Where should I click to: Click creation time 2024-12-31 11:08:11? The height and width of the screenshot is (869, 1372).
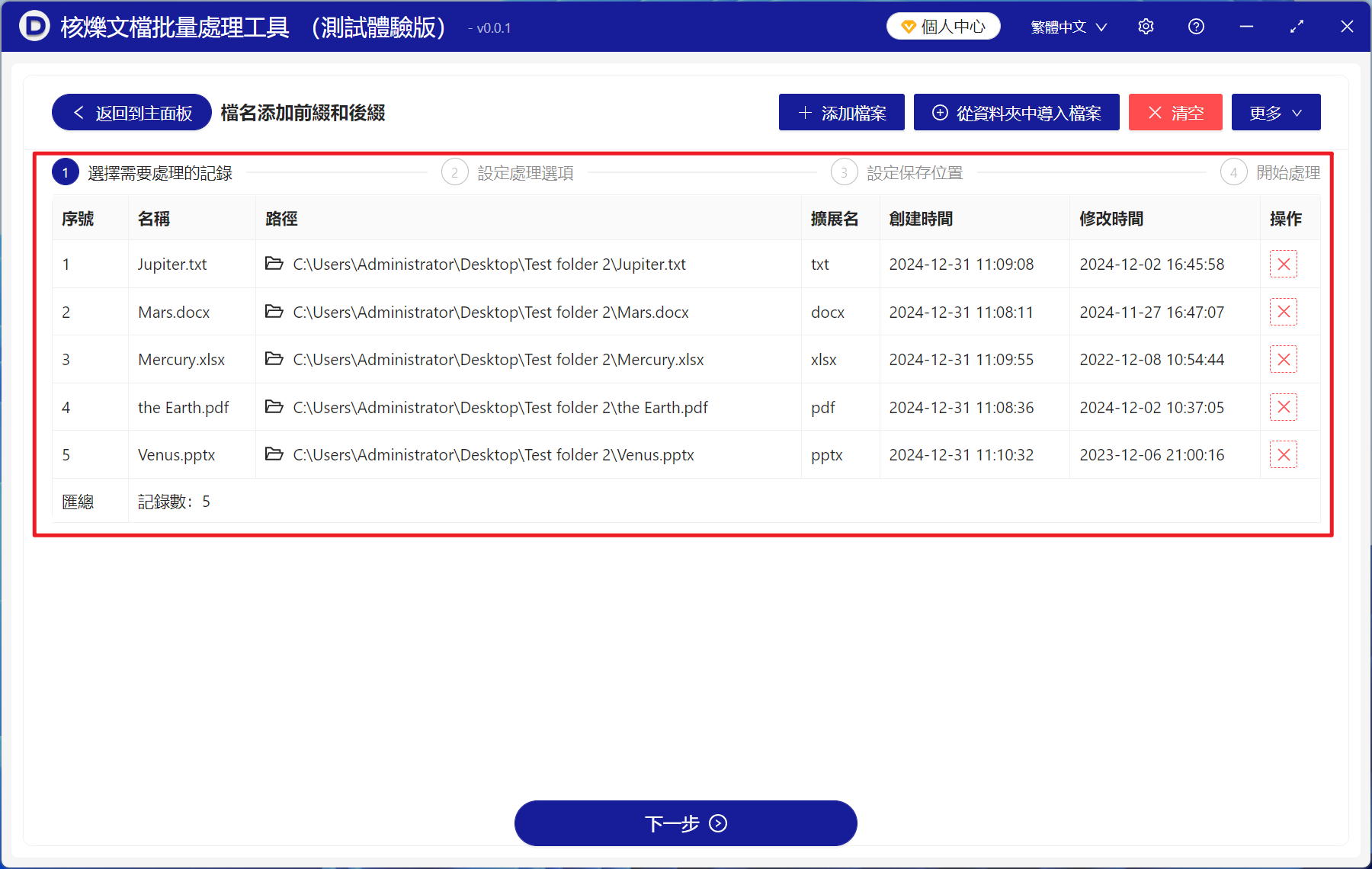[x=961, y=313]
